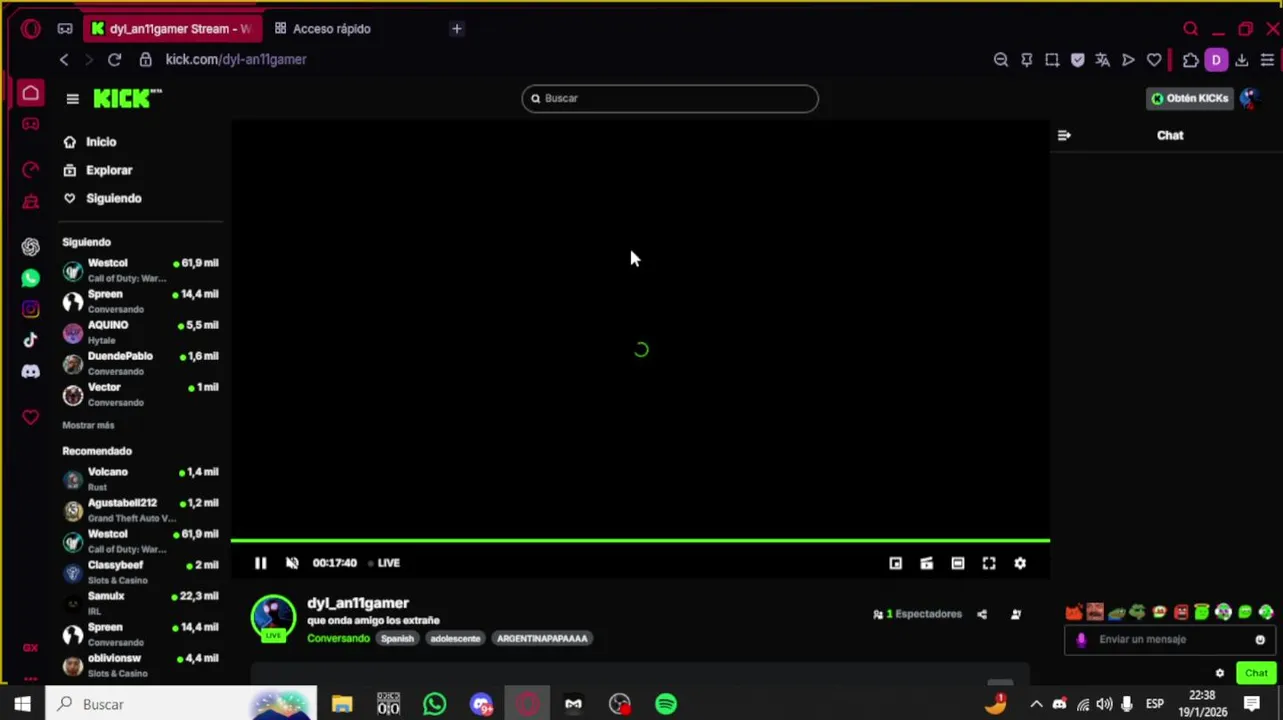Open the user profile avatar menu

[1249, 98]
